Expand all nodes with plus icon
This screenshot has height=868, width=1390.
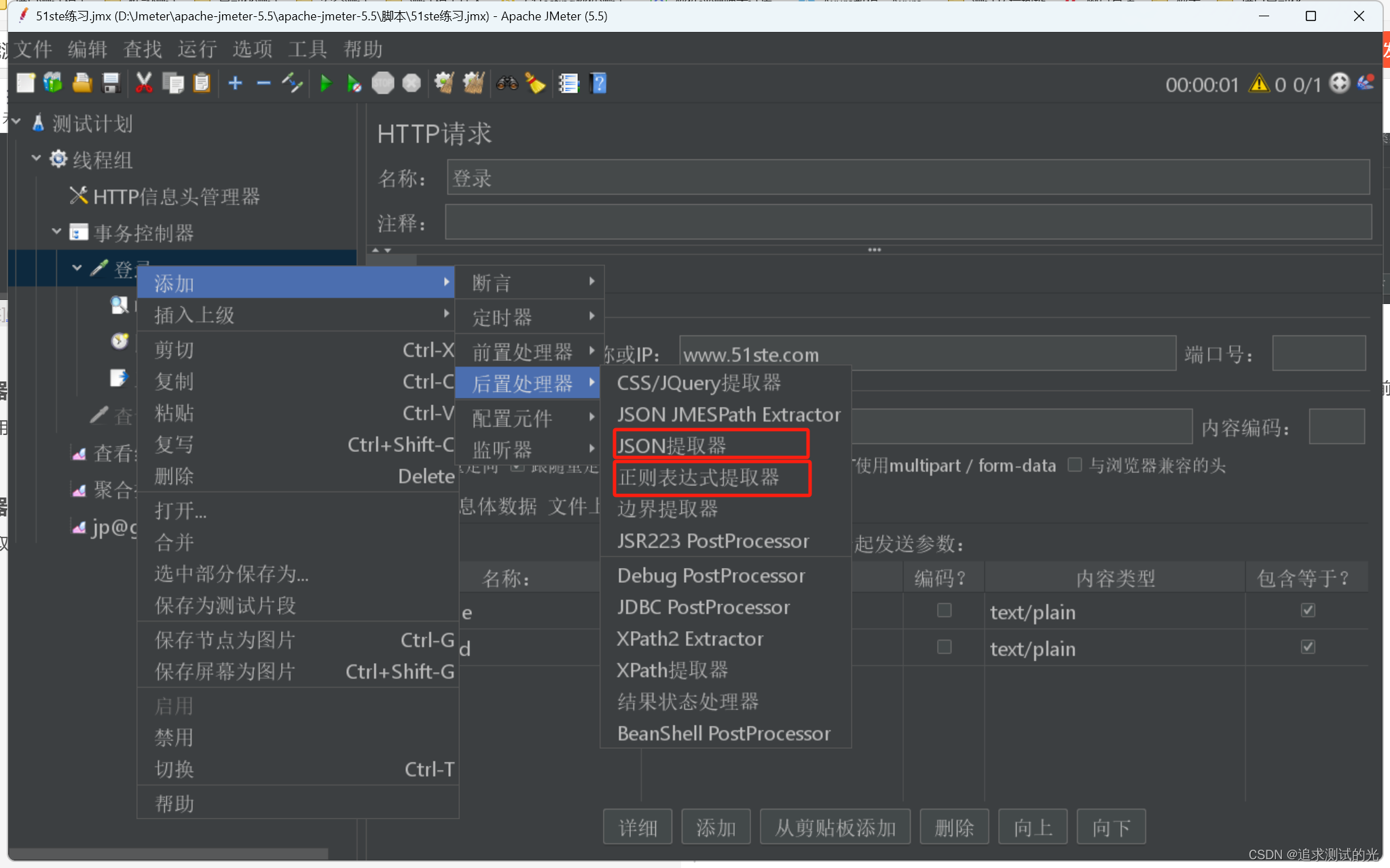pos(235,83)
